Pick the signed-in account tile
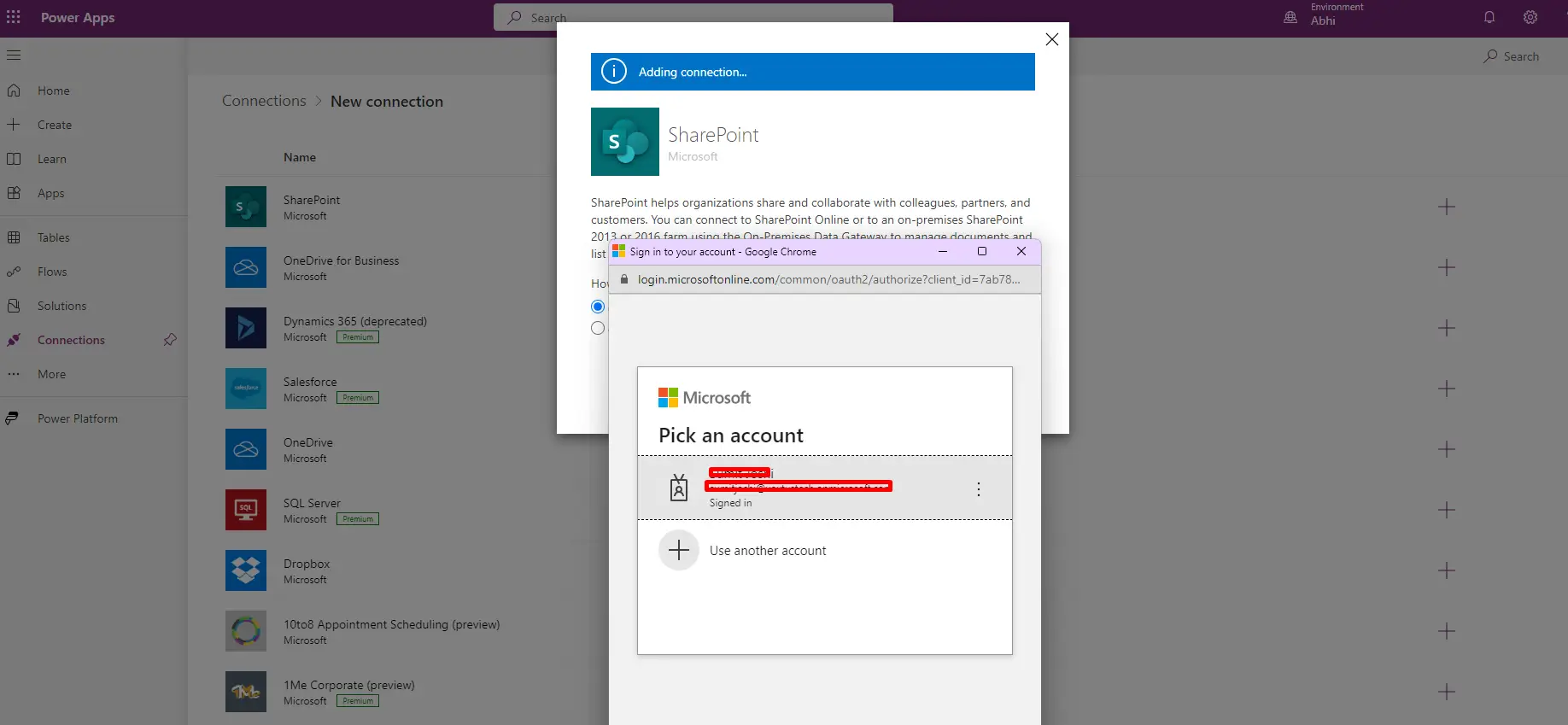Image resolution: width=1568 pixels, height=725 pixels. [825, 488]
